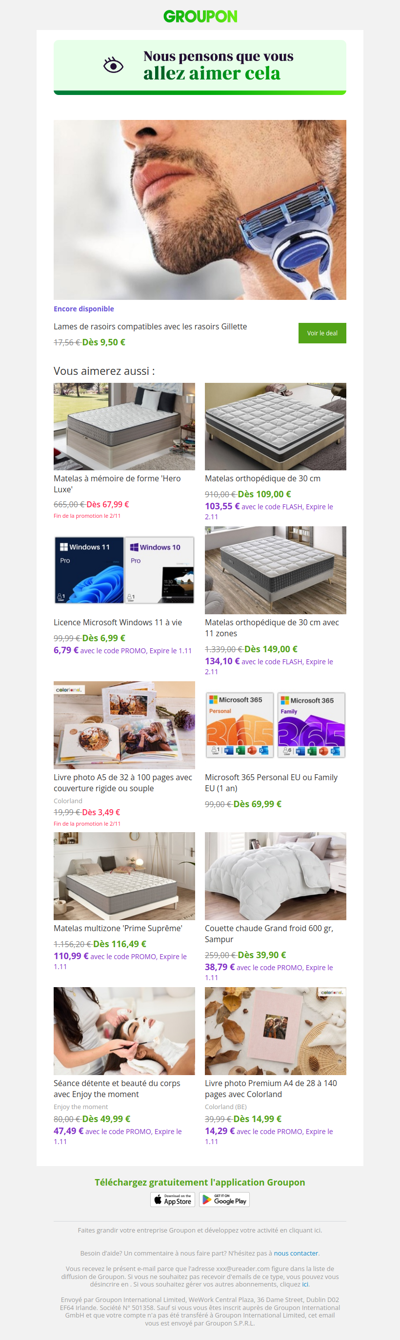Open the Microsoft 365 Personal/Family image

pos(275,724)
